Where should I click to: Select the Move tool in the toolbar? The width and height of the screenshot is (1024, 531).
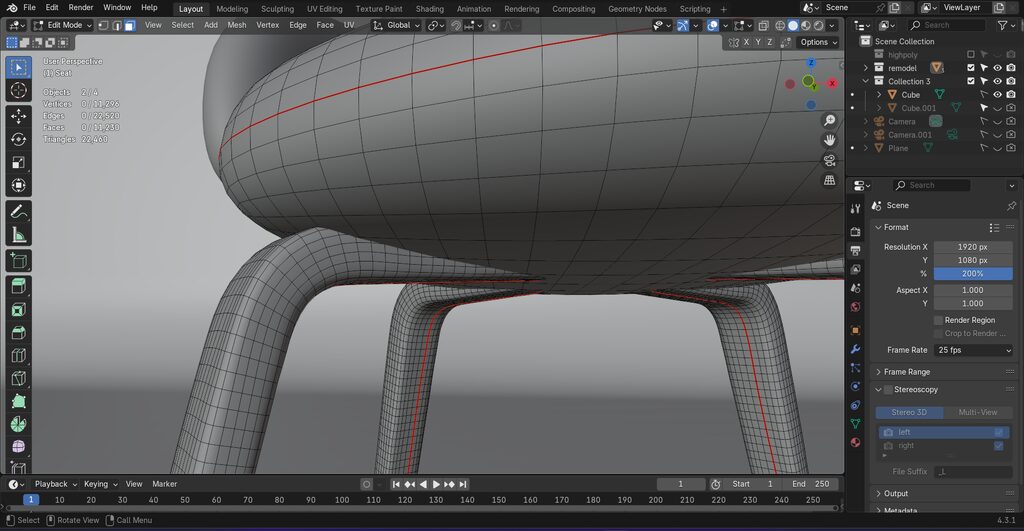[x=19, y=115]
